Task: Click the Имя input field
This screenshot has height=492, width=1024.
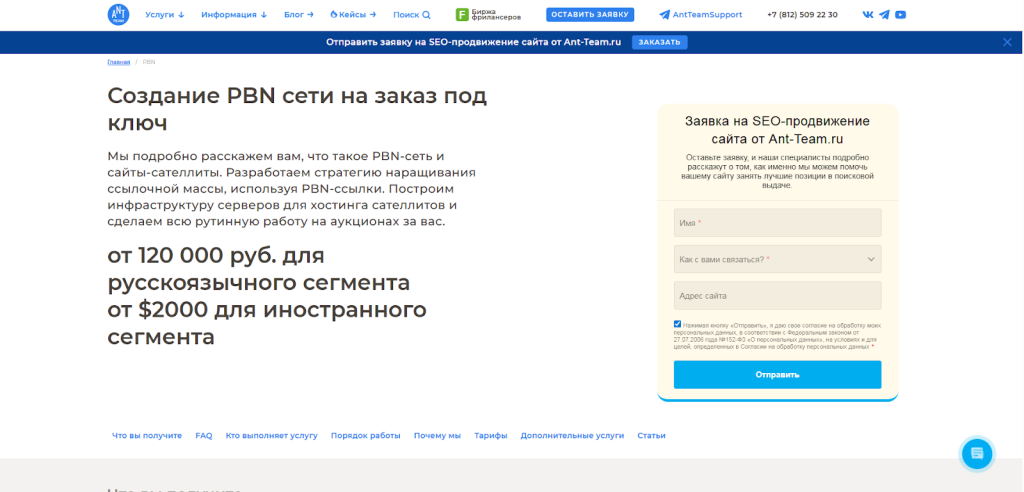Action: (x=777, y=223)
